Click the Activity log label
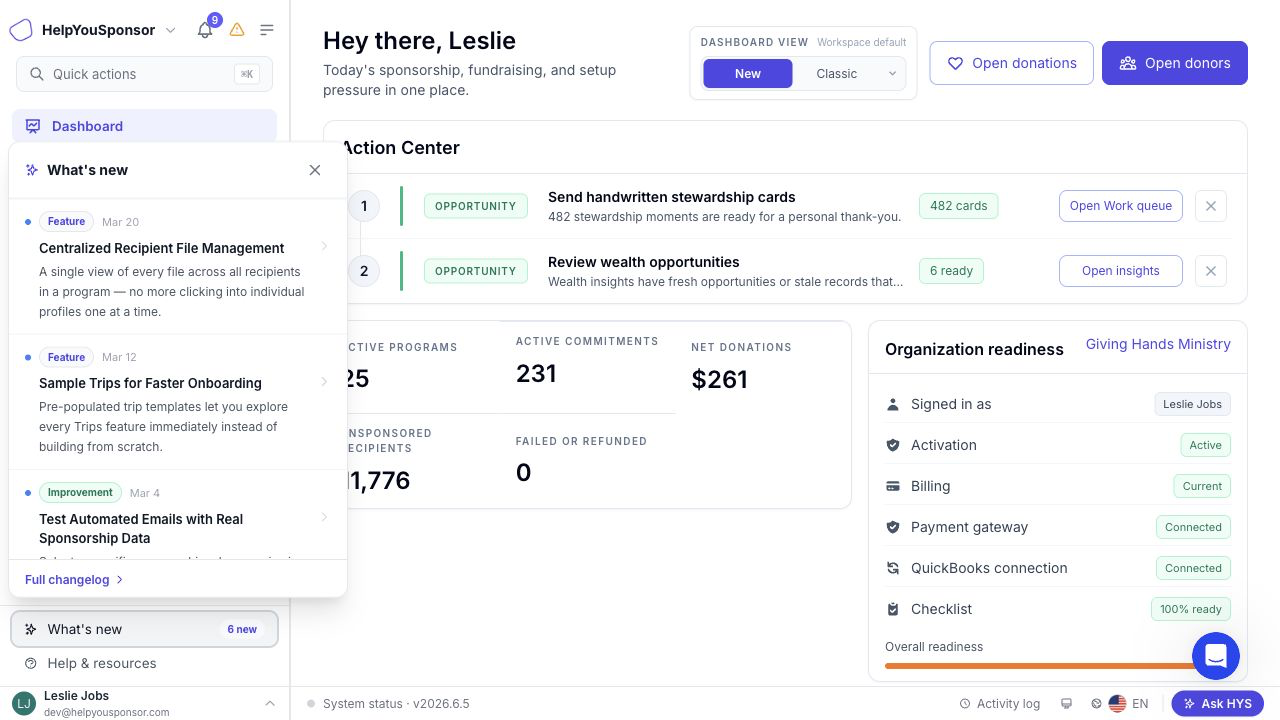Screen dimensions: 1280x720 1008,704
